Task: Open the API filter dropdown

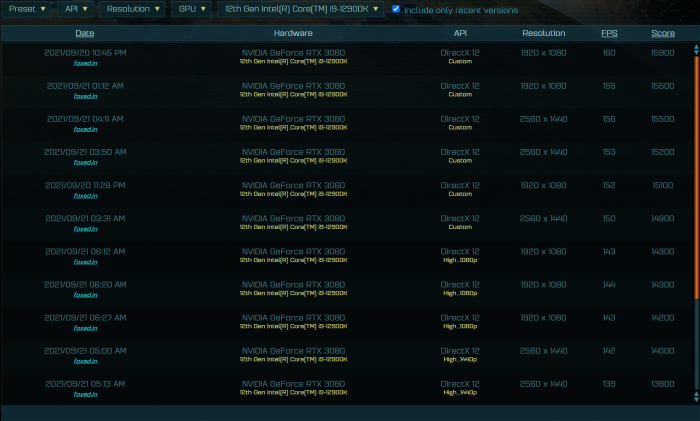Action: point(75,9)
